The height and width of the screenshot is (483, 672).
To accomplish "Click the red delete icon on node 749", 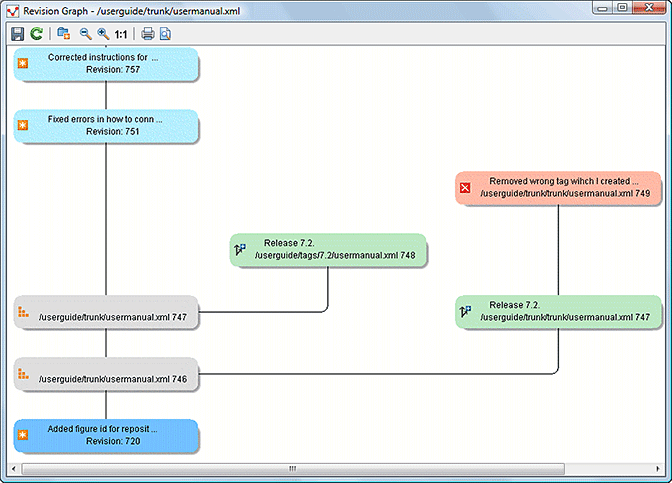I will click(464, 188).
